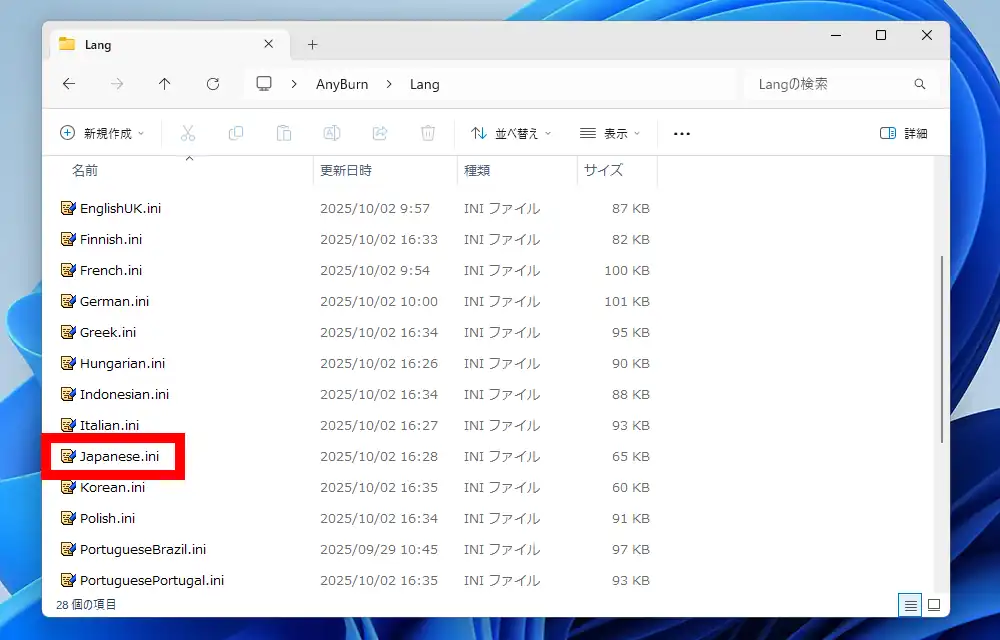Click AnyBurn in the breadcrumb path
1000x640 pixels.
pos(342,84)
